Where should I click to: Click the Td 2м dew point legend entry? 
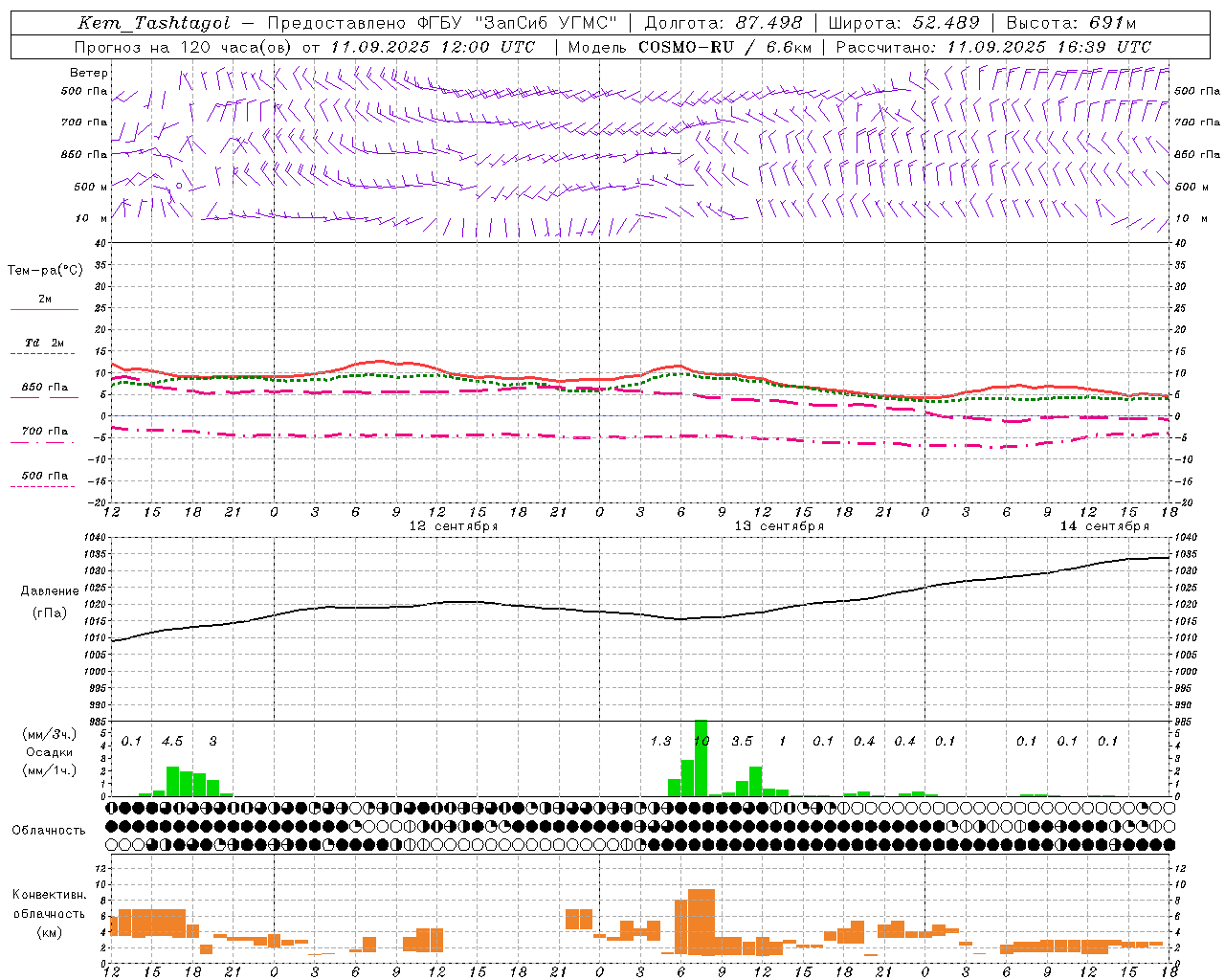tap(45, 343)
